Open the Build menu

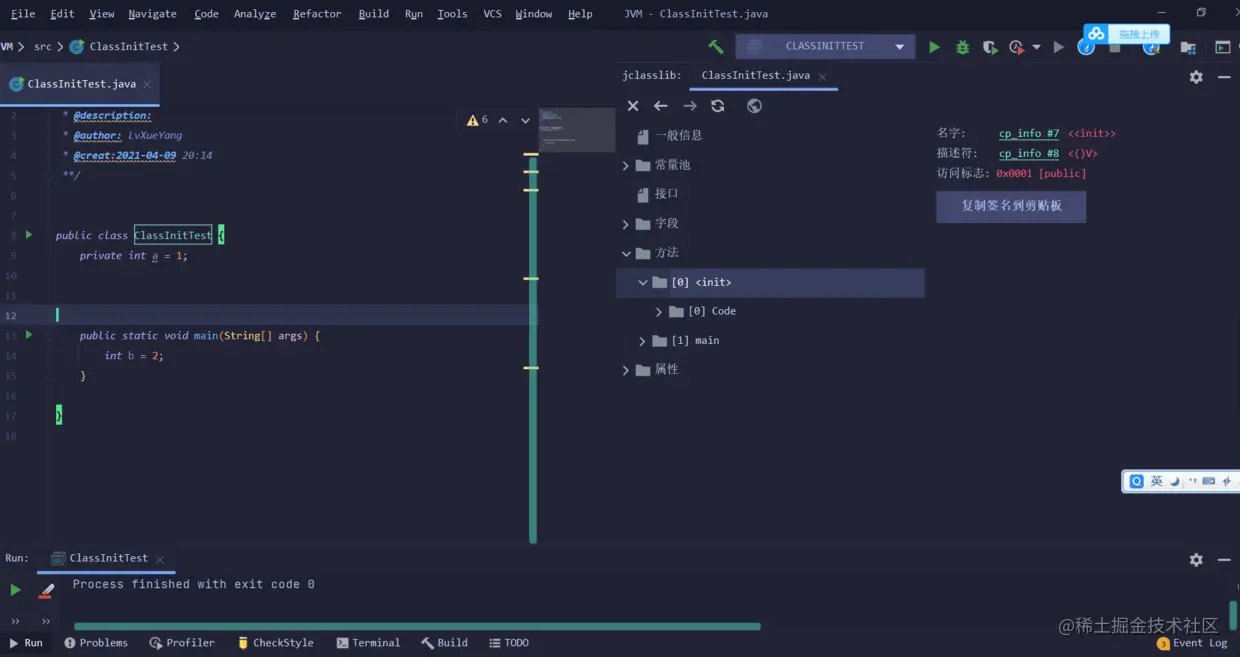373,14
